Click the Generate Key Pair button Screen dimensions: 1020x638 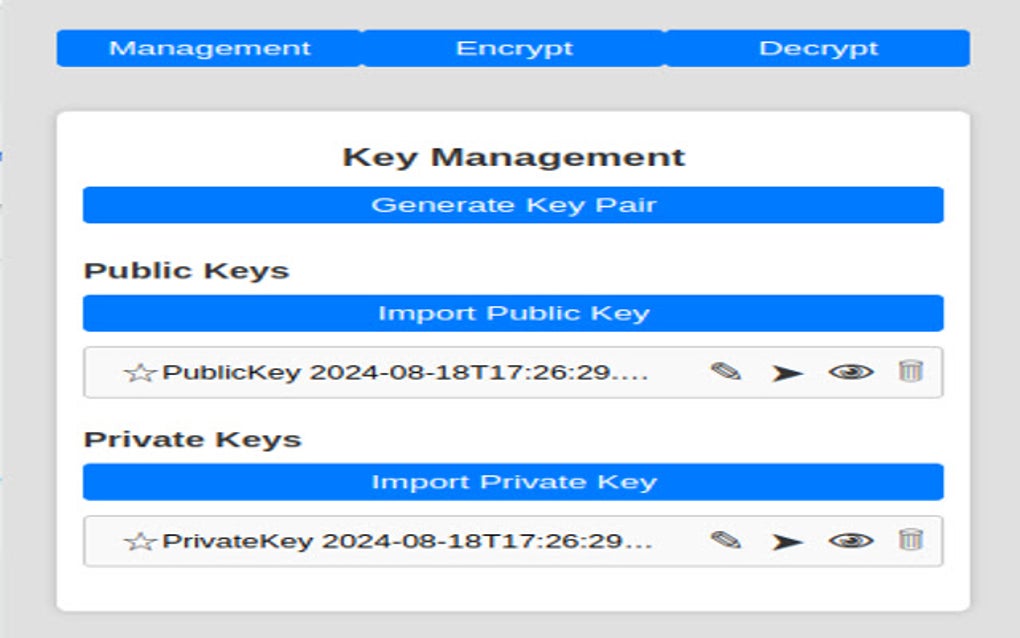tap(513, 204)
